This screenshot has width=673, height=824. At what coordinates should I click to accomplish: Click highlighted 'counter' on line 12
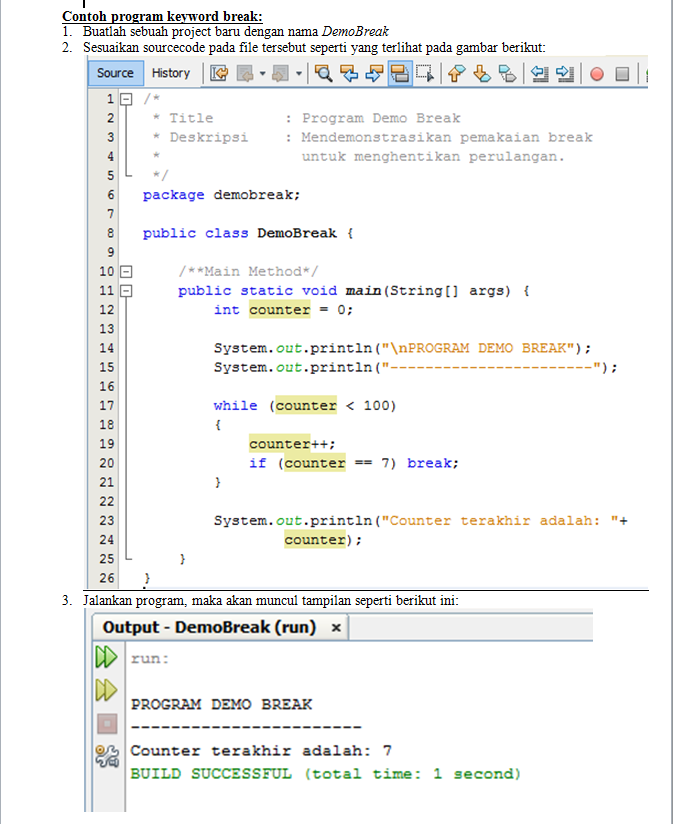tap(279, 310)
